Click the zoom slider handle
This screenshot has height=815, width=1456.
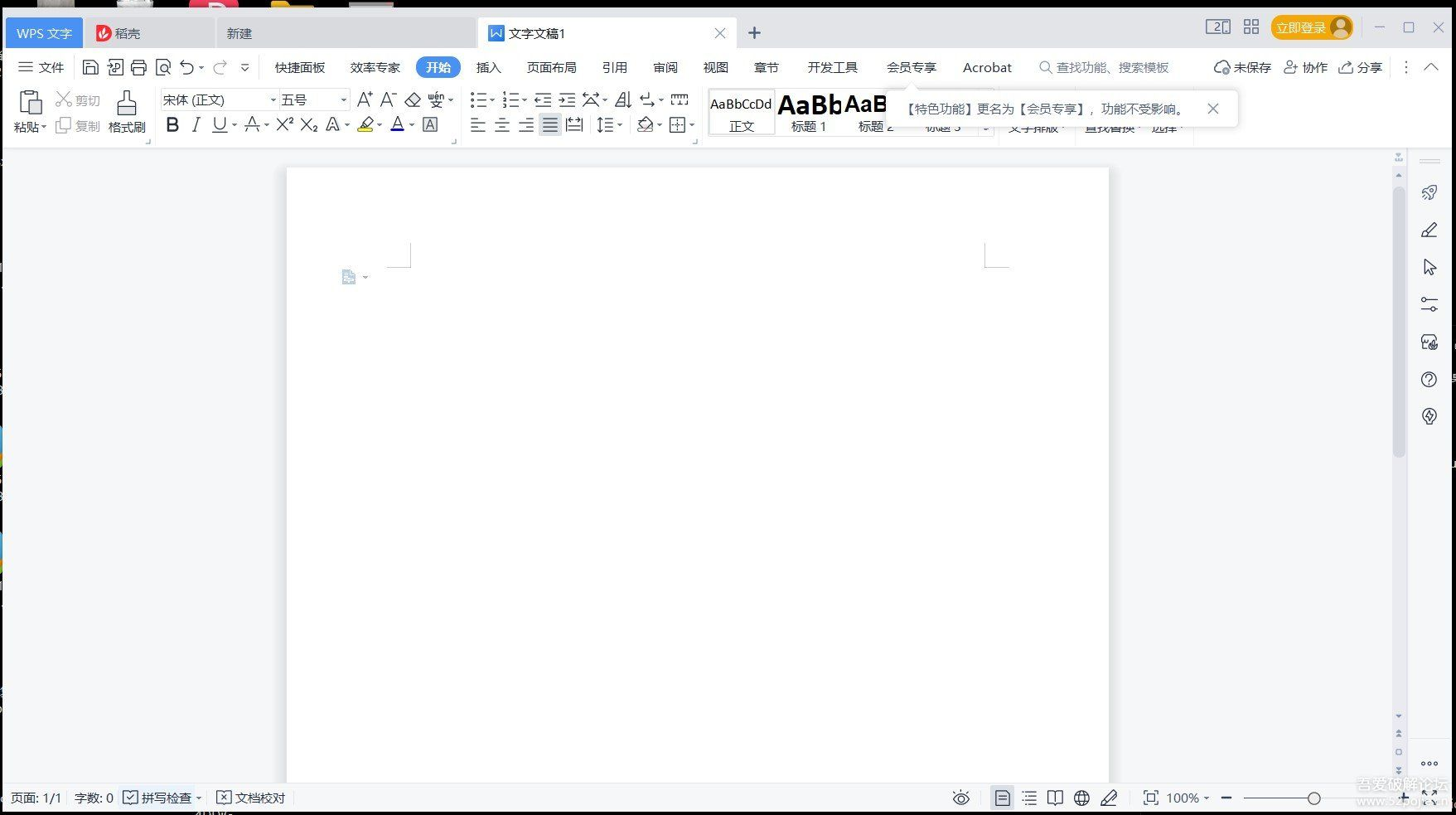[x=1313, y=798]
